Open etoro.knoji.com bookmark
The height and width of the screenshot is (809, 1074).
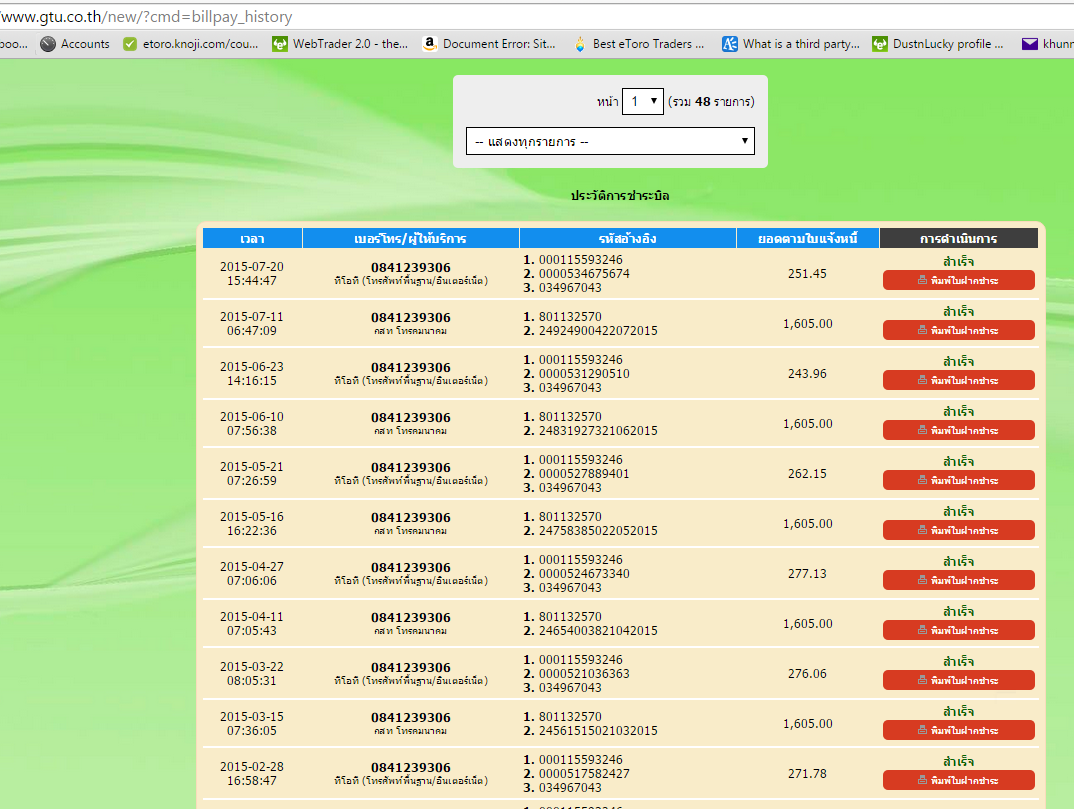[191, 44]
